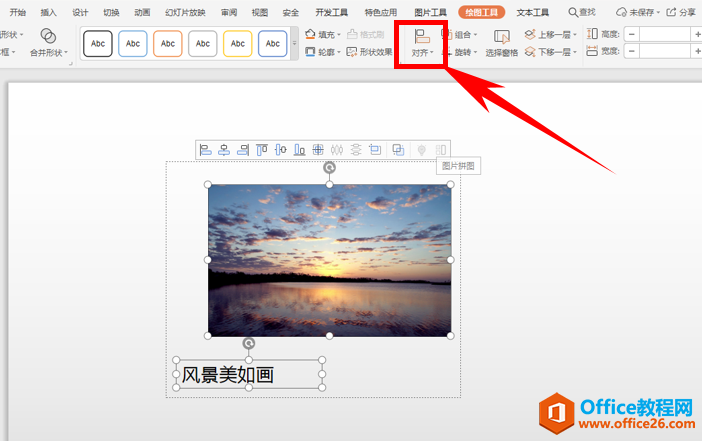Click the Share (分享) button
Image resolution: width=702 pixels, height=441 pixels.
click(680, 13)
